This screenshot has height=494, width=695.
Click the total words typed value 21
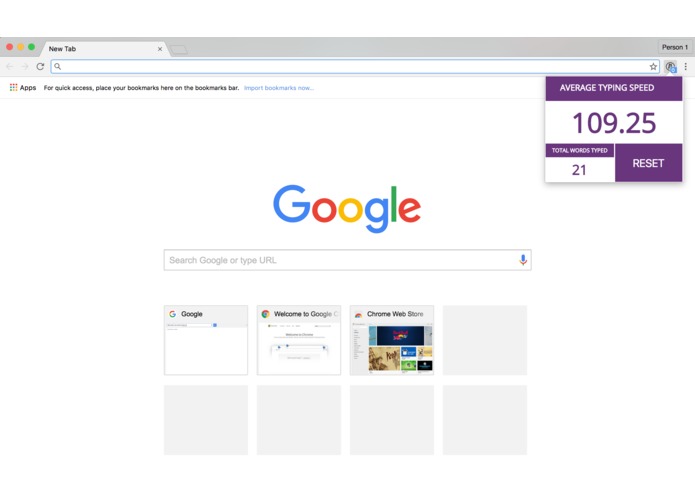[x=579, y=170]
